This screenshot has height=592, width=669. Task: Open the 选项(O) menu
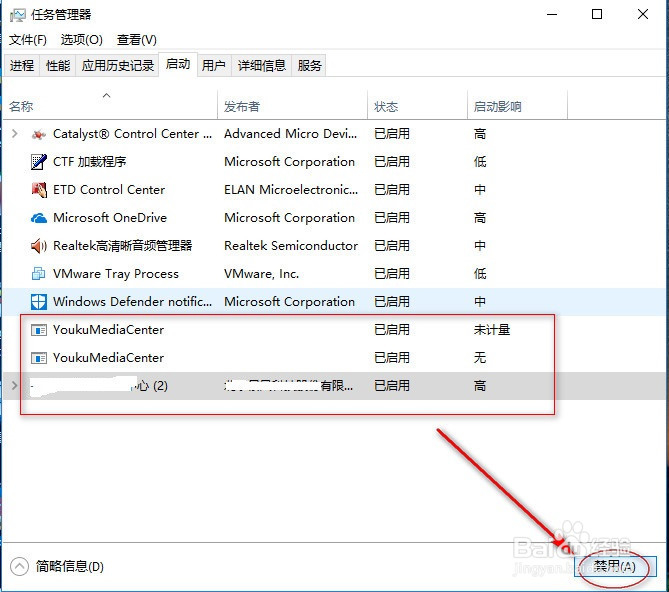(x=81, y=40)
